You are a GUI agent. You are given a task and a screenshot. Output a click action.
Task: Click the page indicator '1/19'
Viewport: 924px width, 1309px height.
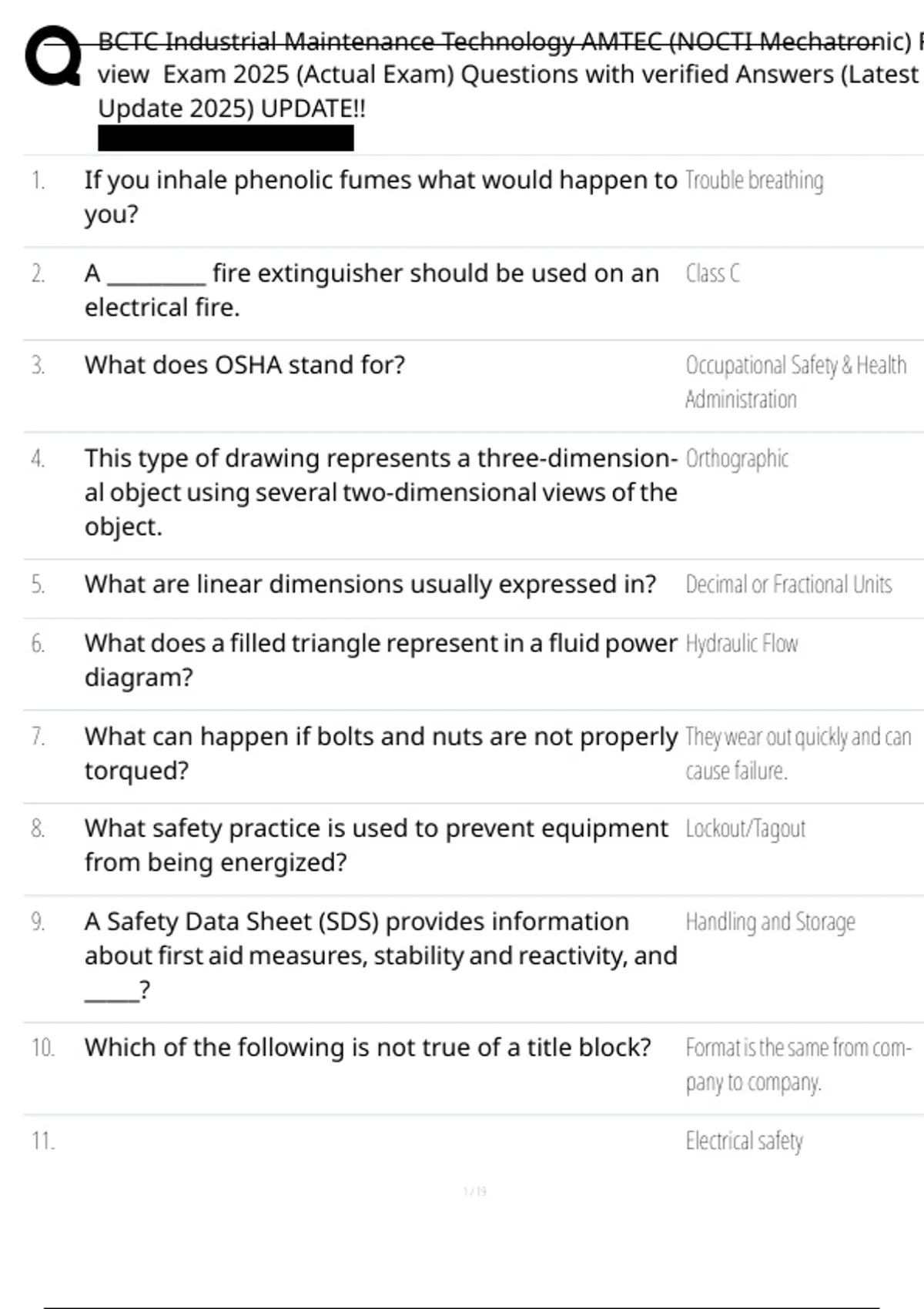[475, 1192]
